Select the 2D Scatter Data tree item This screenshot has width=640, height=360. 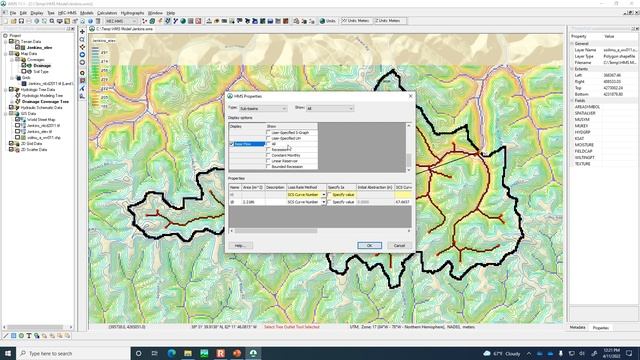34,150
